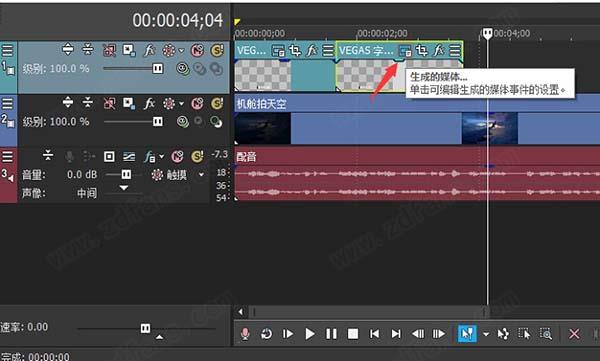Mute track 1 video
This screenshot has height=361, width=600.
click(x=197, y=50)
